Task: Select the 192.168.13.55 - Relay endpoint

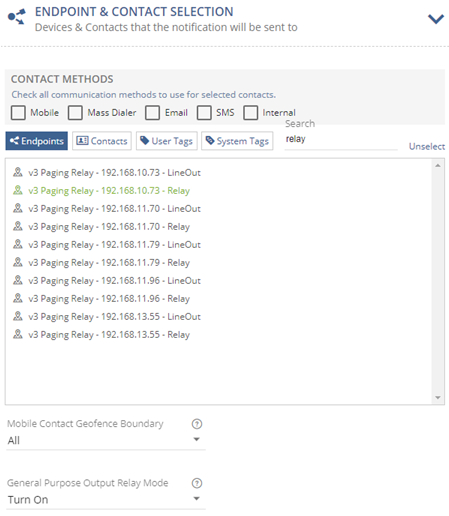Action: 109,335
